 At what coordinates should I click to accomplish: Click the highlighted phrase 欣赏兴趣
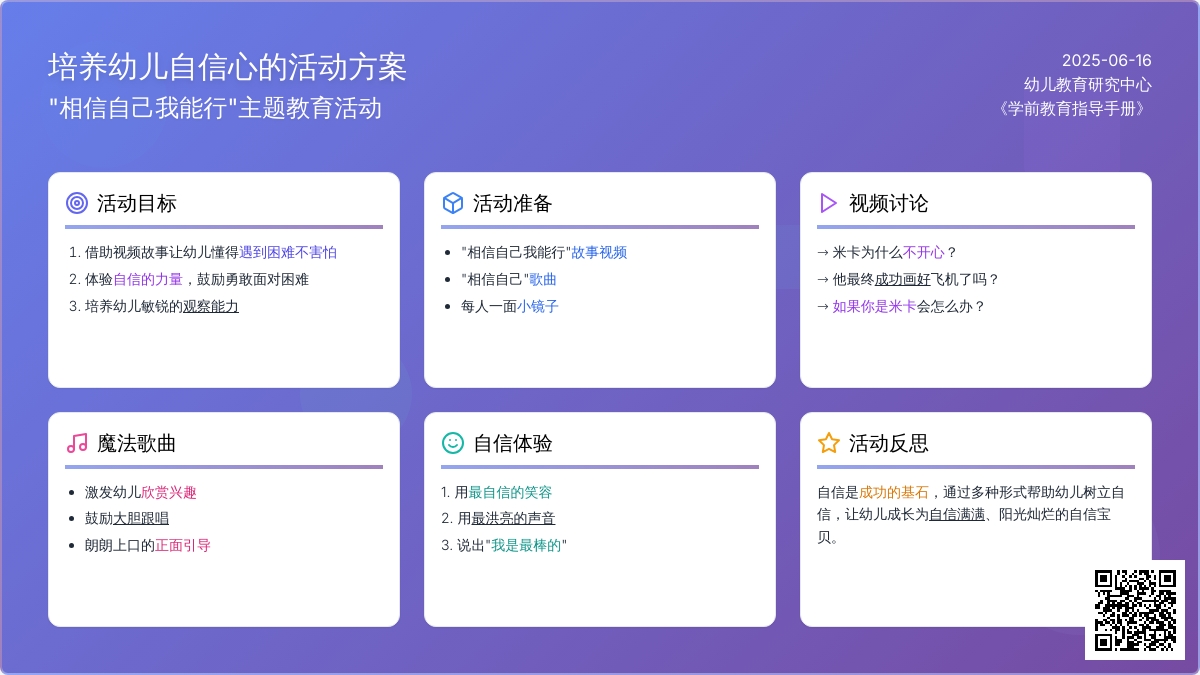[169, 492]
